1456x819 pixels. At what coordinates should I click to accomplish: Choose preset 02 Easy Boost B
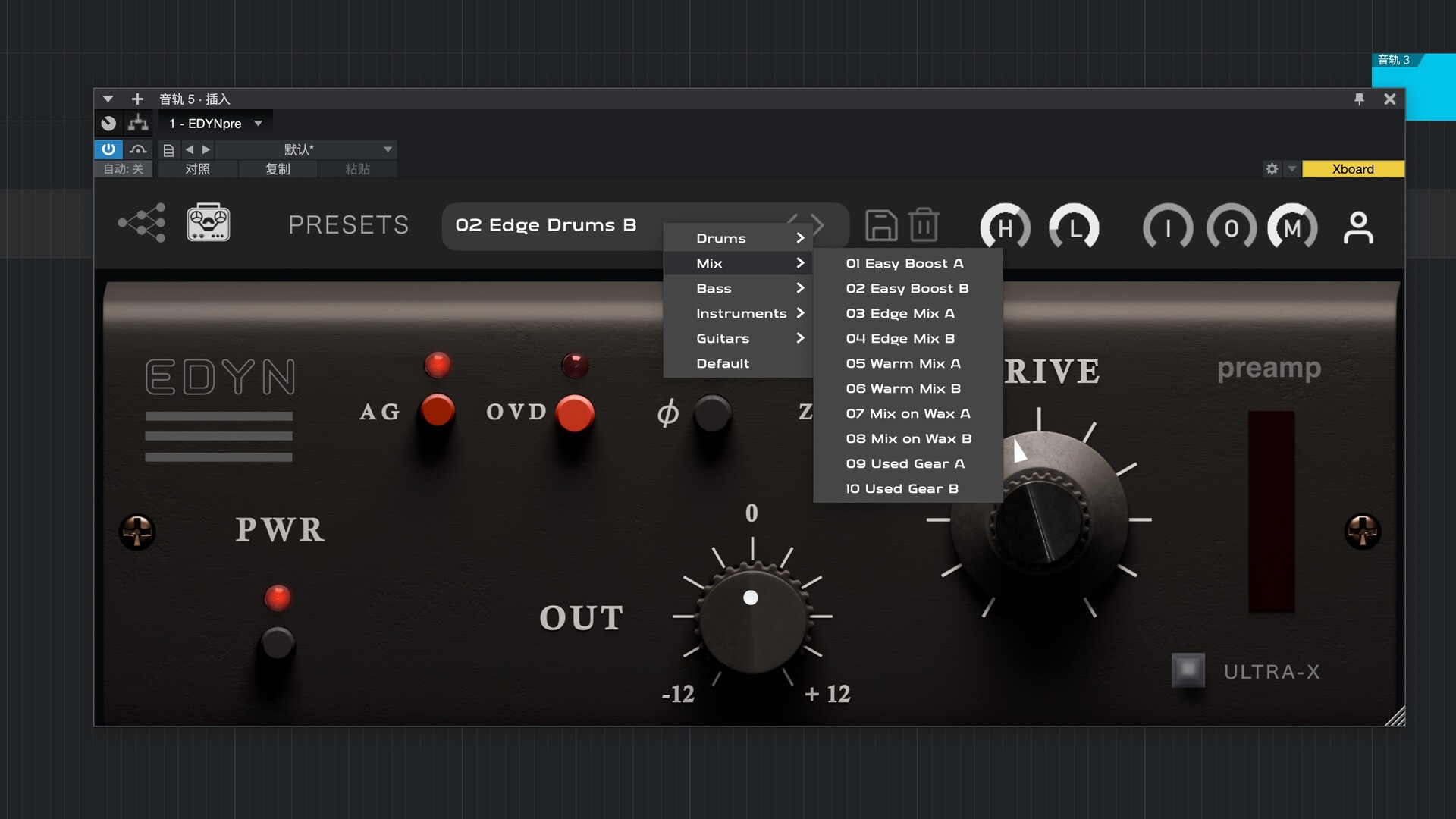(908, 288)
